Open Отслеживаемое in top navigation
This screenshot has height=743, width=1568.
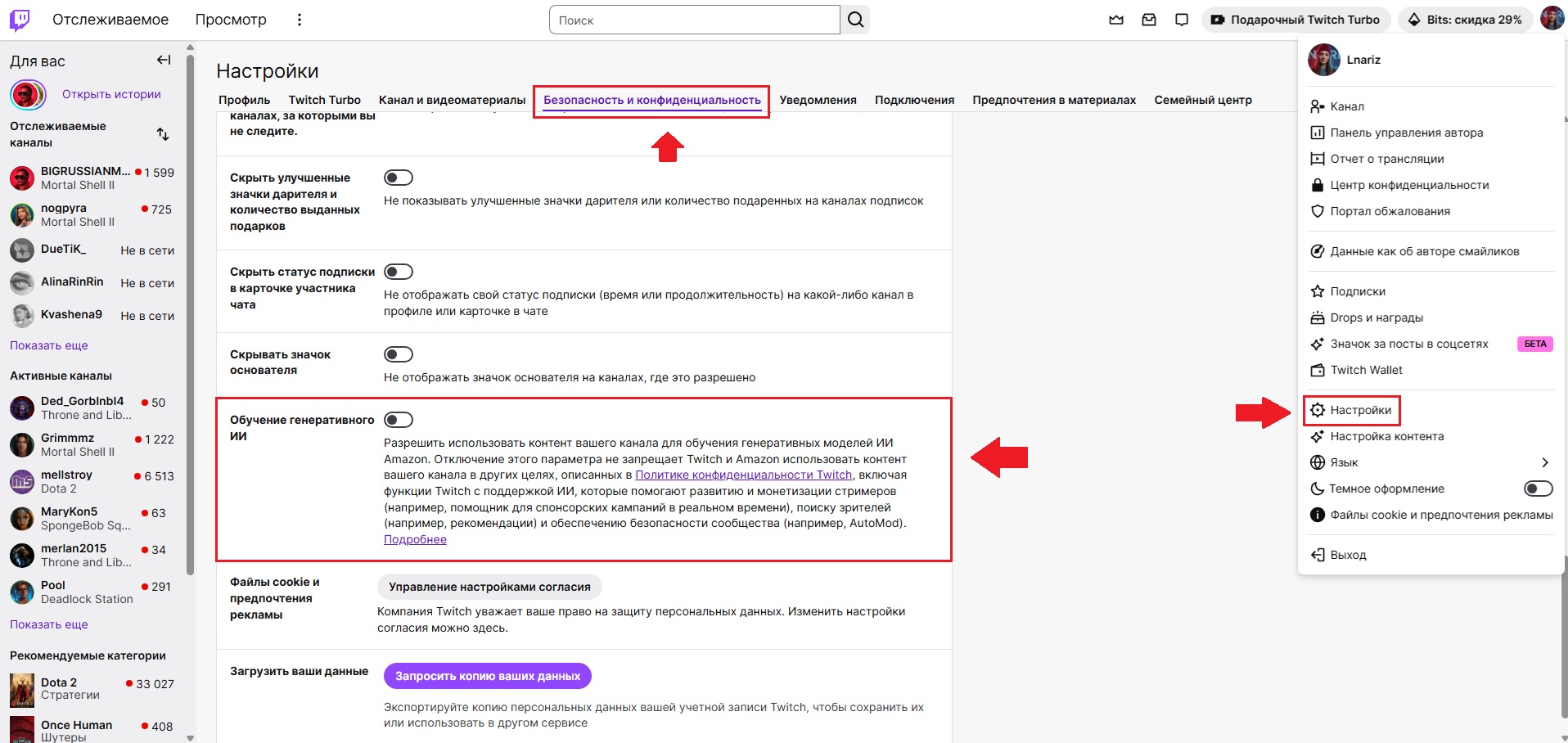pyautogui.click(x=110, y=20)
